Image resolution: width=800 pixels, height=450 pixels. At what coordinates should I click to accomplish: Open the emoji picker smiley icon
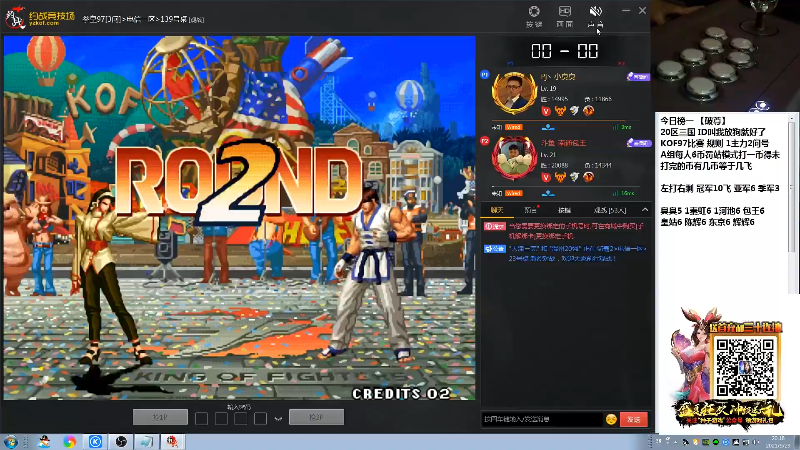pos(611,419)
